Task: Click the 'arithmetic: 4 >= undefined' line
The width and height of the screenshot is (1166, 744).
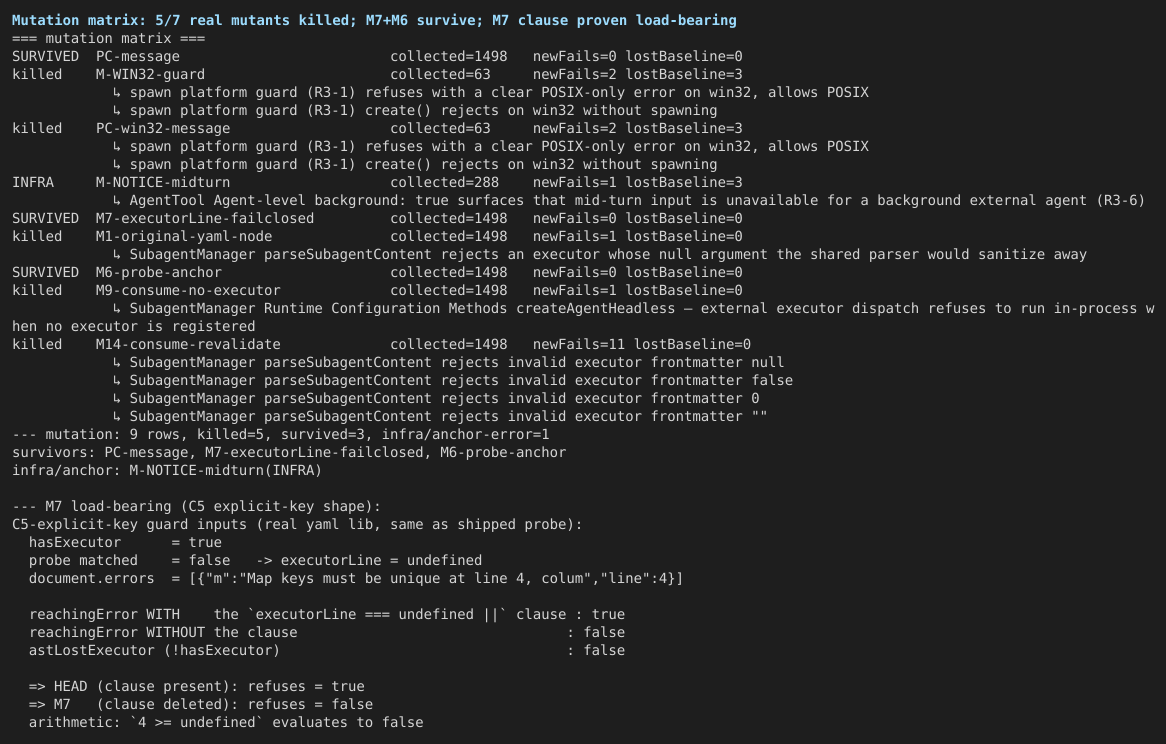Action: coord(226,722)
